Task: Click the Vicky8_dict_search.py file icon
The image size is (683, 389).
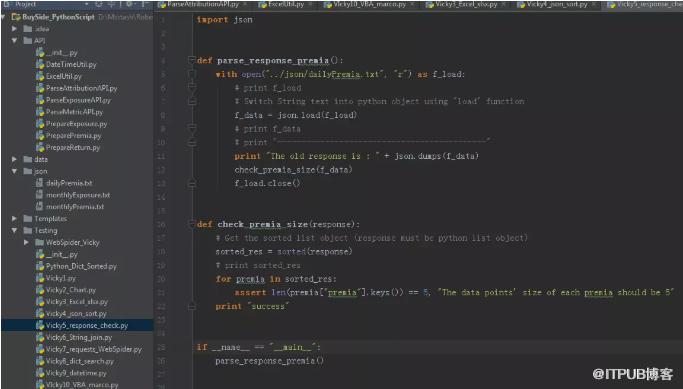Action: coord(40,361)
